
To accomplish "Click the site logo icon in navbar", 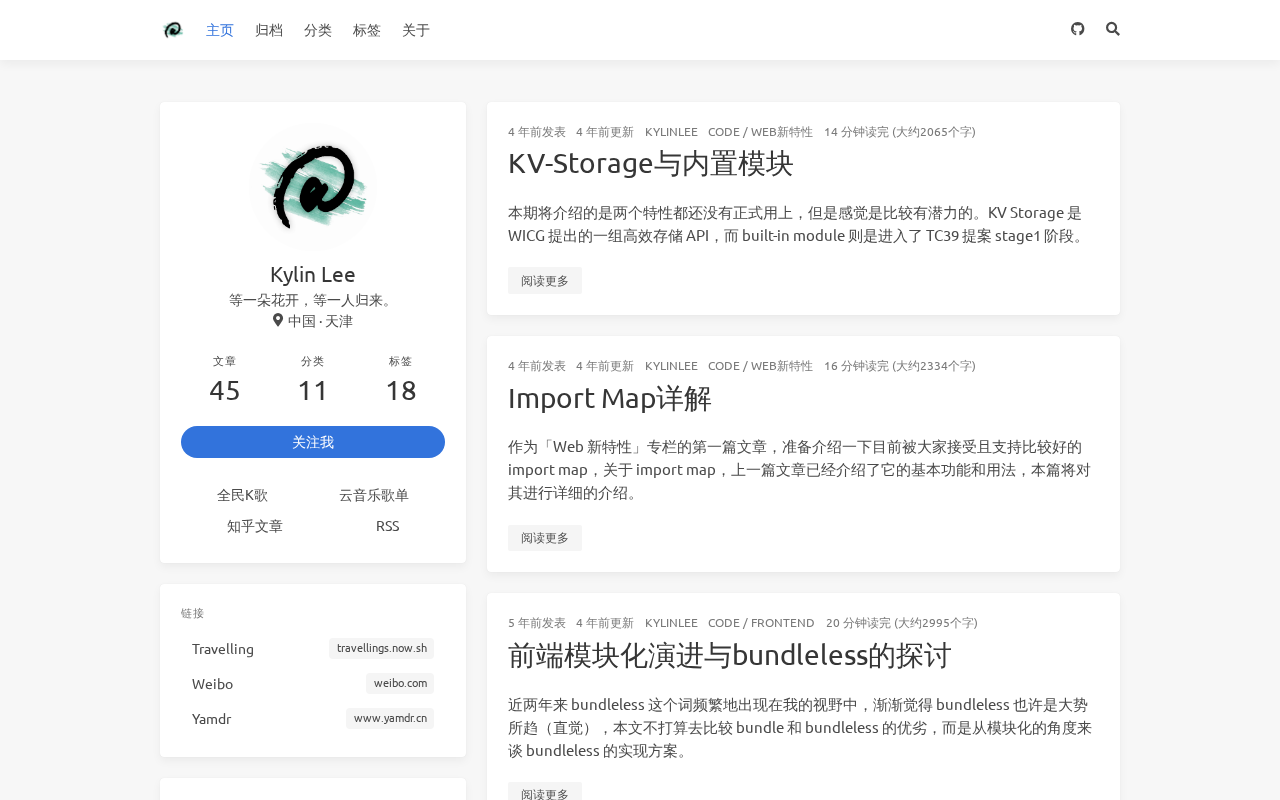I will point(173,30).
